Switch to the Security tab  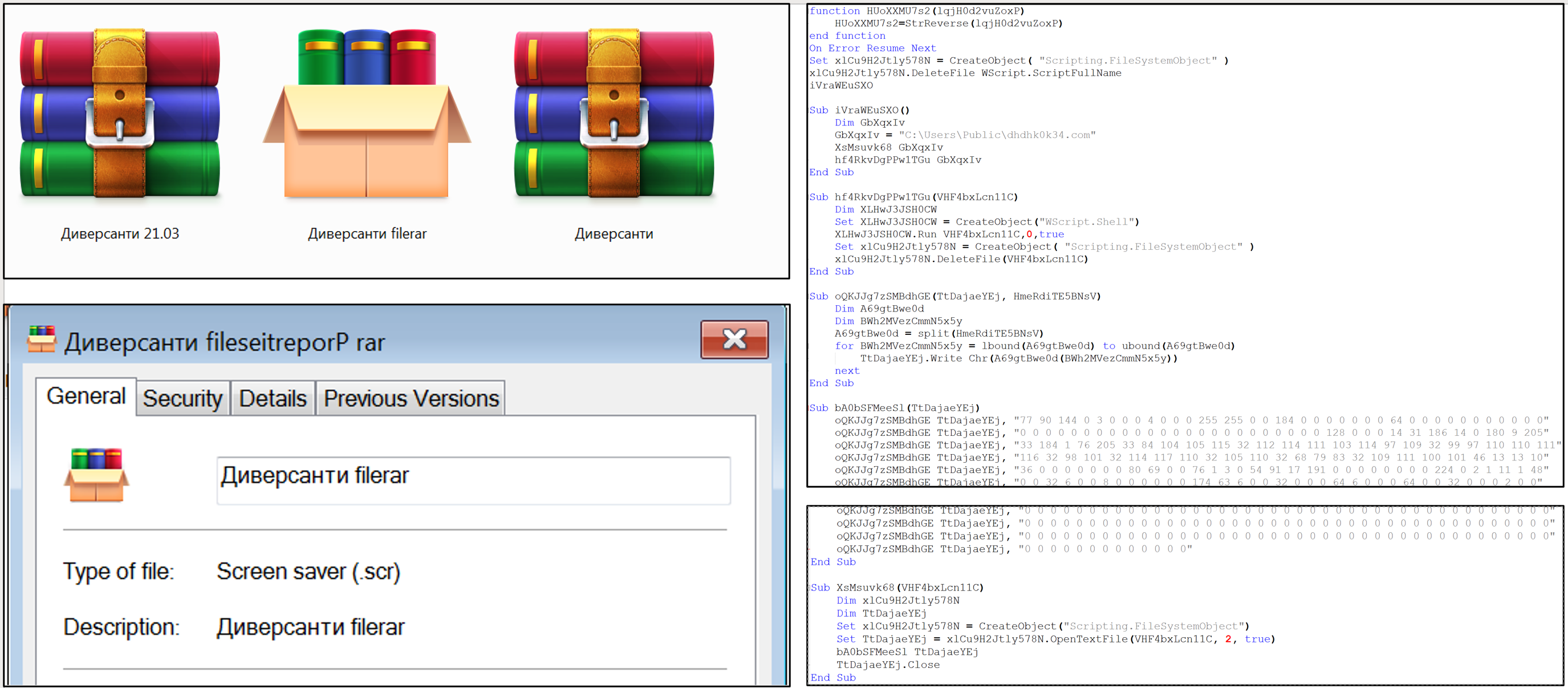point(182,399)
